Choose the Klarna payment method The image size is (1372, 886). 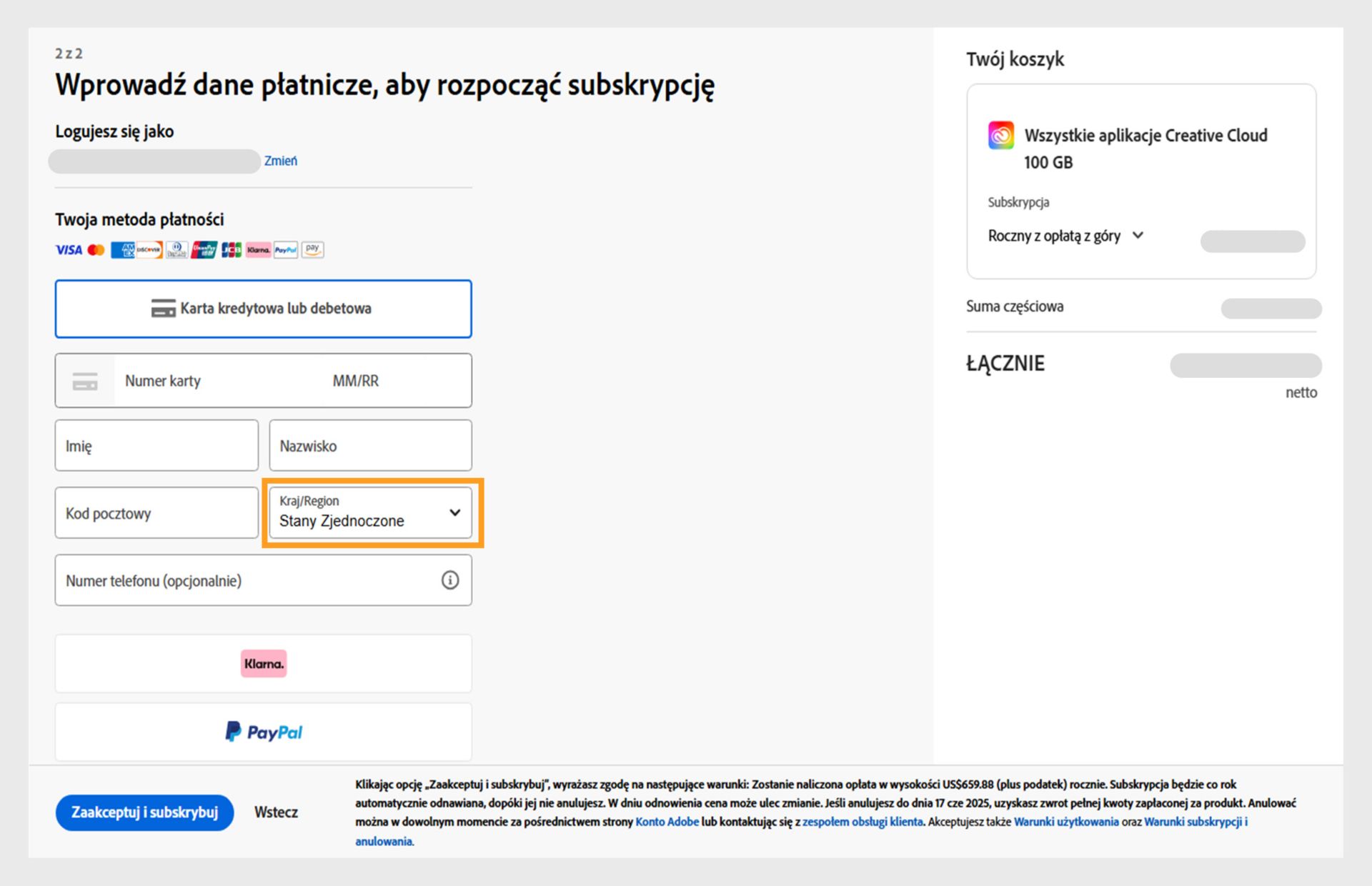263,664
